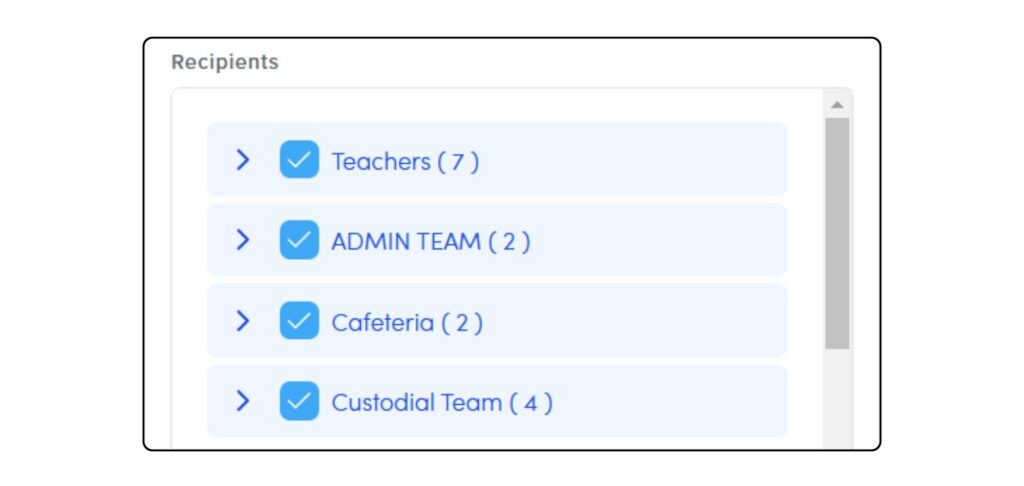Expand the ADMIN TEAM group chevron

[242, 240]
